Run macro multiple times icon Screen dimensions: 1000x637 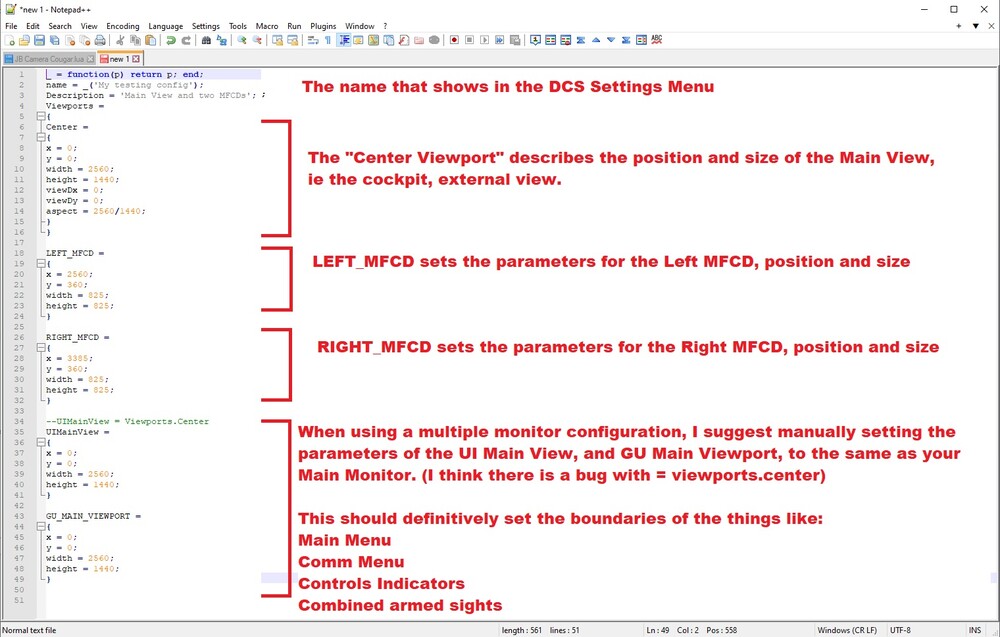point(499,40)
